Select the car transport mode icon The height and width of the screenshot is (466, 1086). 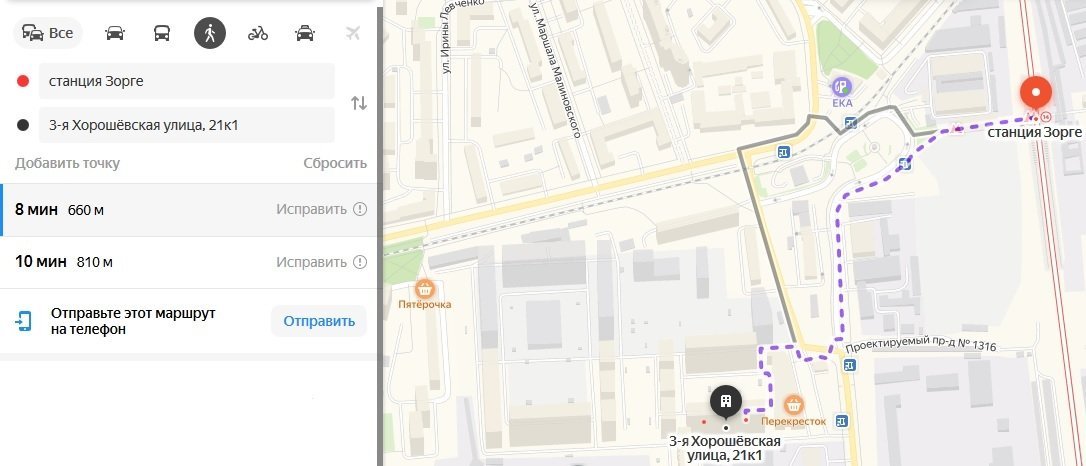coord(115,33)
